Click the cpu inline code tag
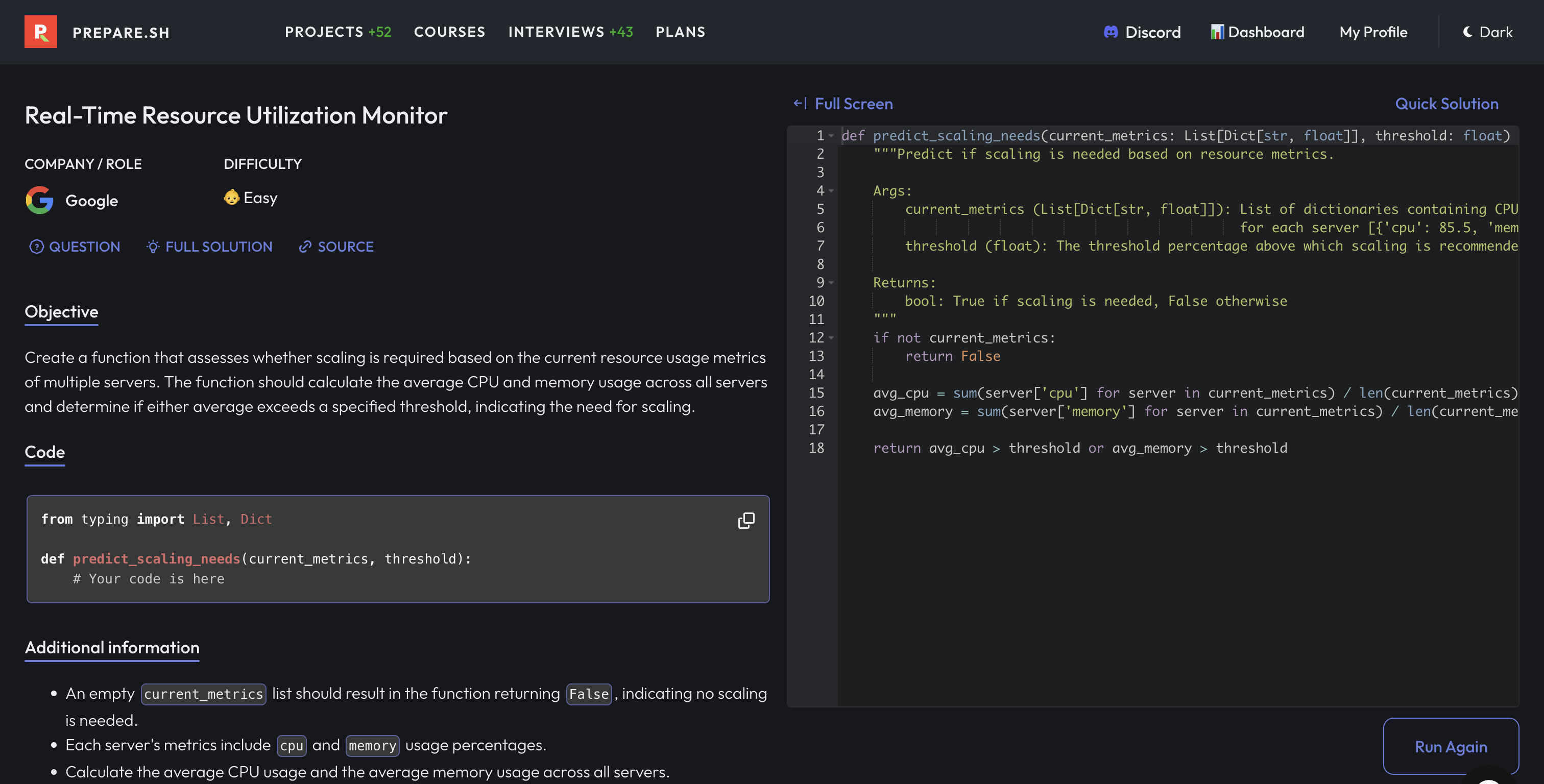 (292, 746)
